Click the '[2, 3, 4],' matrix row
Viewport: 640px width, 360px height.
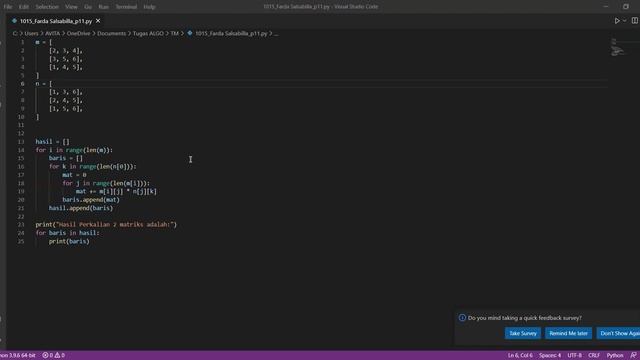(x=66, y=51)
